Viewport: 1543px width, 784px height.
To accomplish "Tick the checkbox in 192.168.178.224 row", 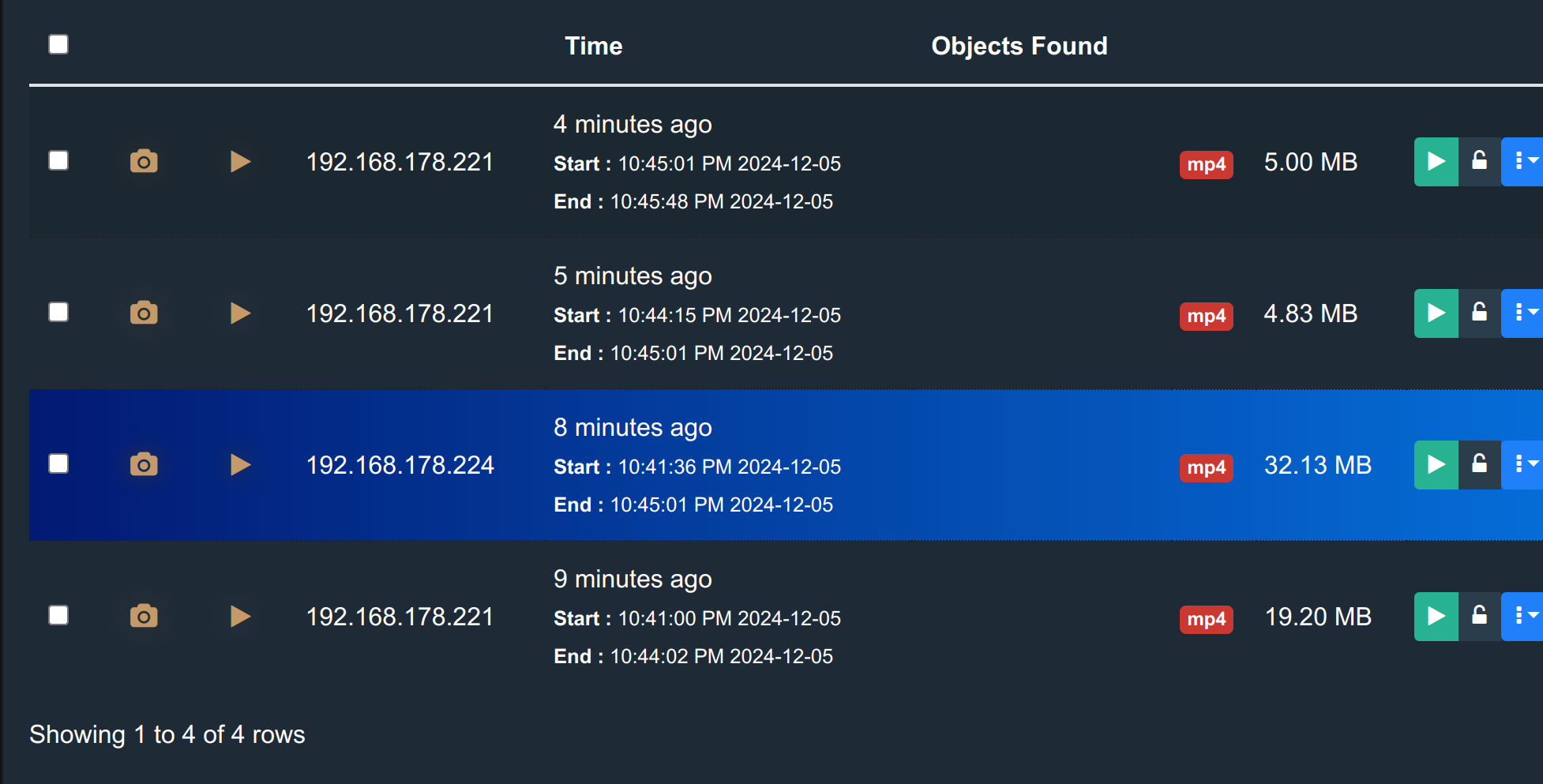I will (58, 464).
